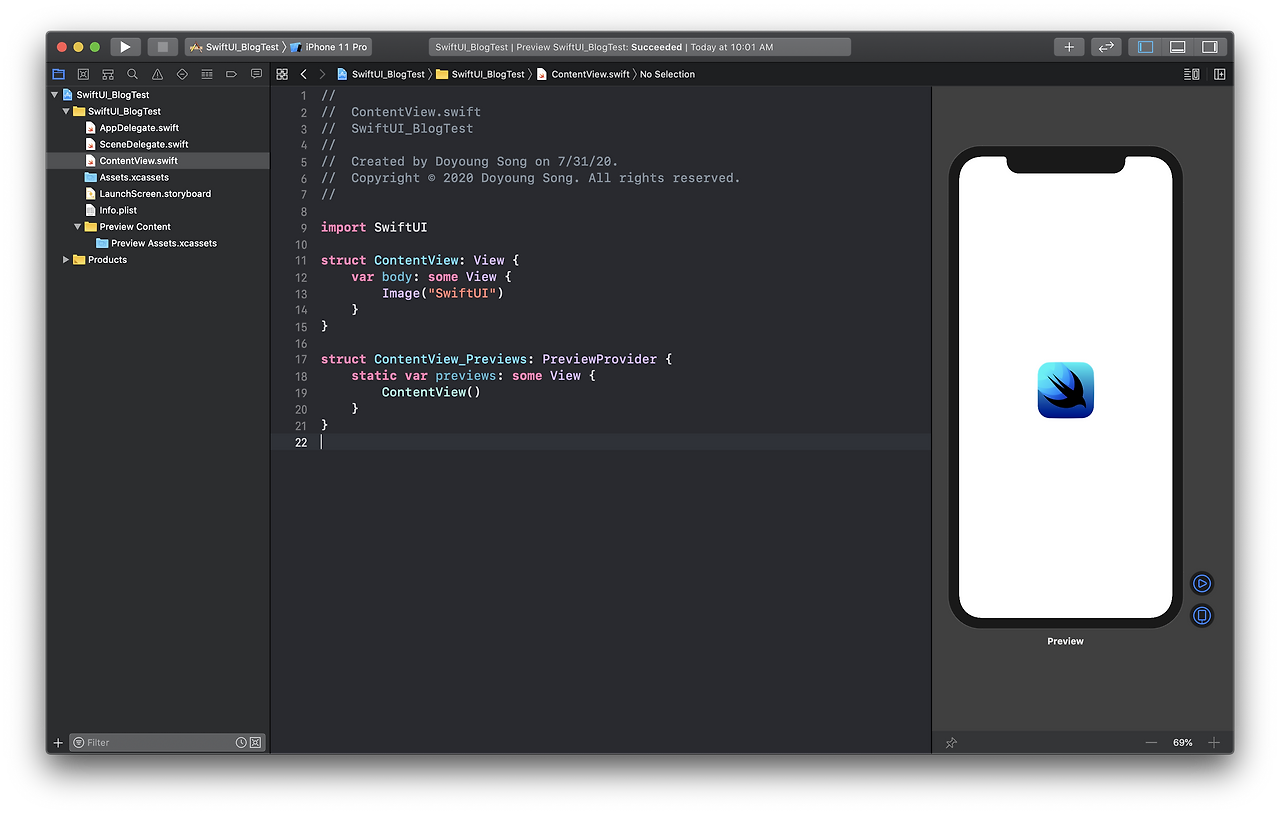This screenshot has height=815, width=1280.
Task: Choose run destination iPhone 11 Pro
Action: 331,47
